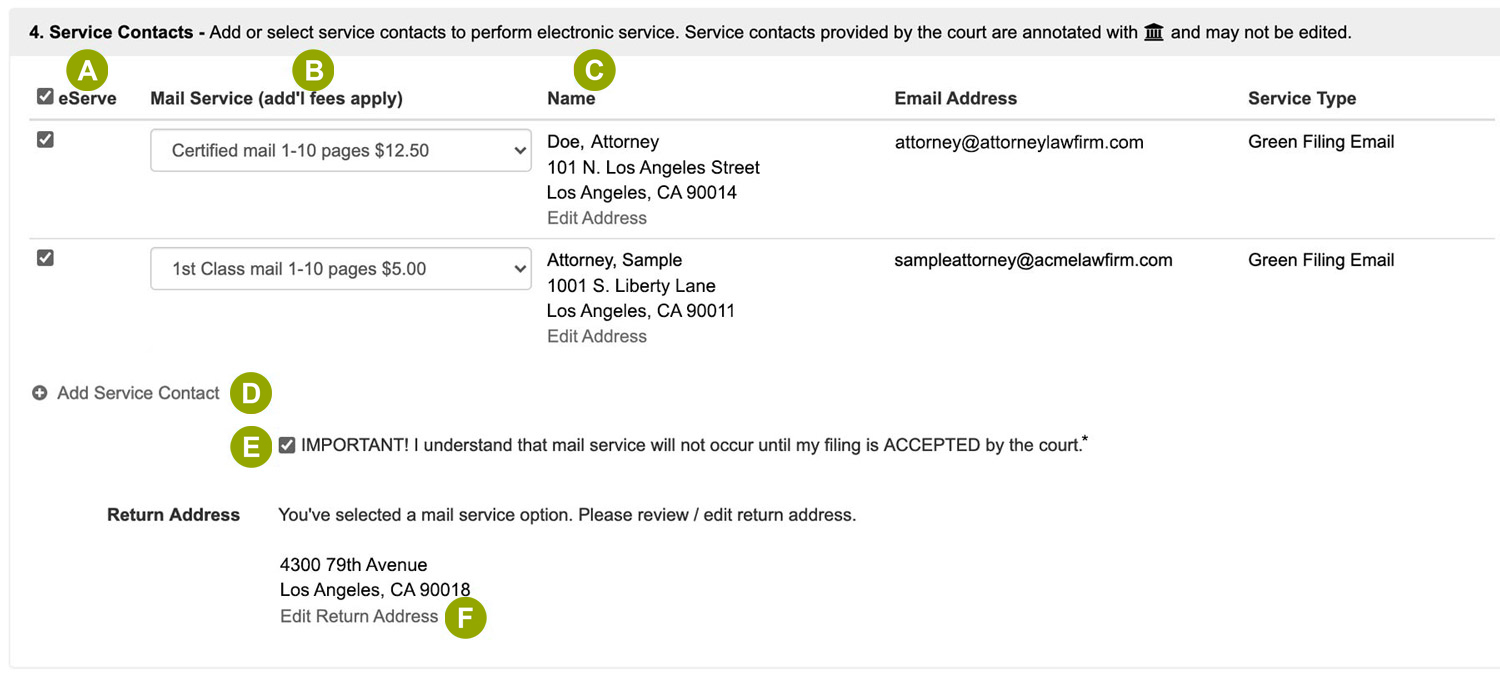
Task: Click the plus icon beside Add Service Contact
Action: (x=39, y=393)
